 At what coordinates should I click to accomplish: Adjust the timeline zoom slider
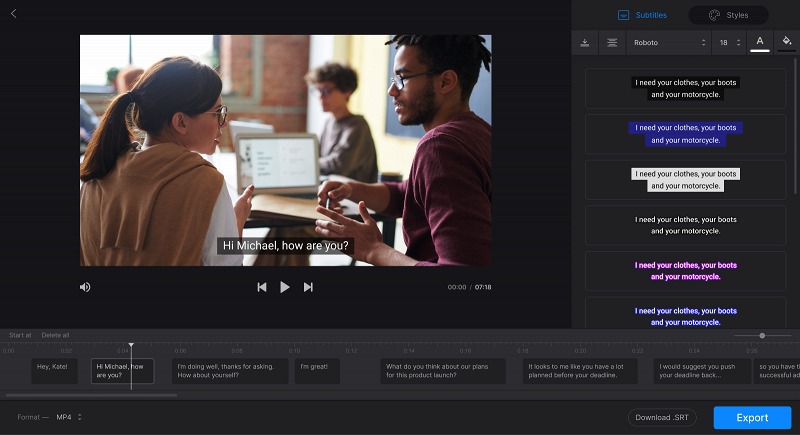(762, 336)
